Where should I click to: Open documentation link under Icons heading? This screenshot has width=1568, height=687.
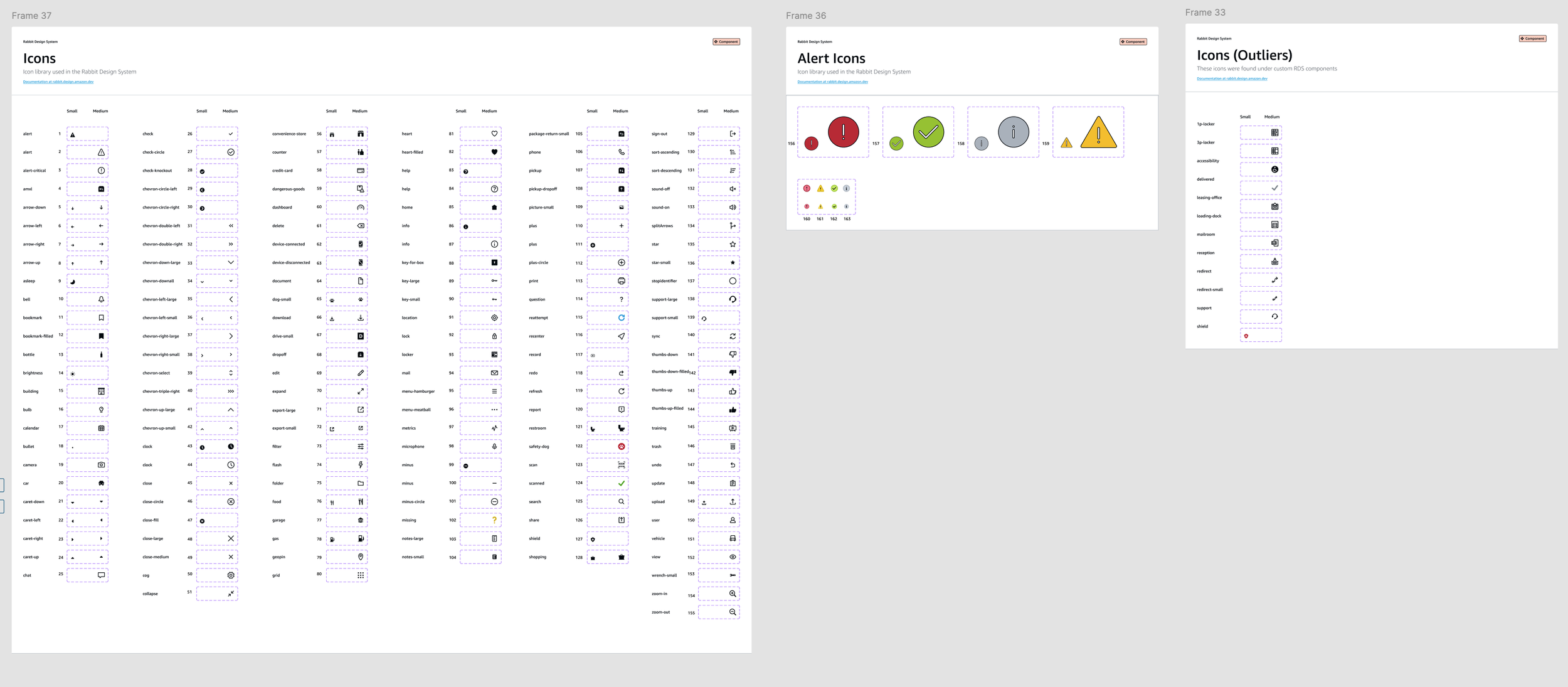click(x=58, y=82)
